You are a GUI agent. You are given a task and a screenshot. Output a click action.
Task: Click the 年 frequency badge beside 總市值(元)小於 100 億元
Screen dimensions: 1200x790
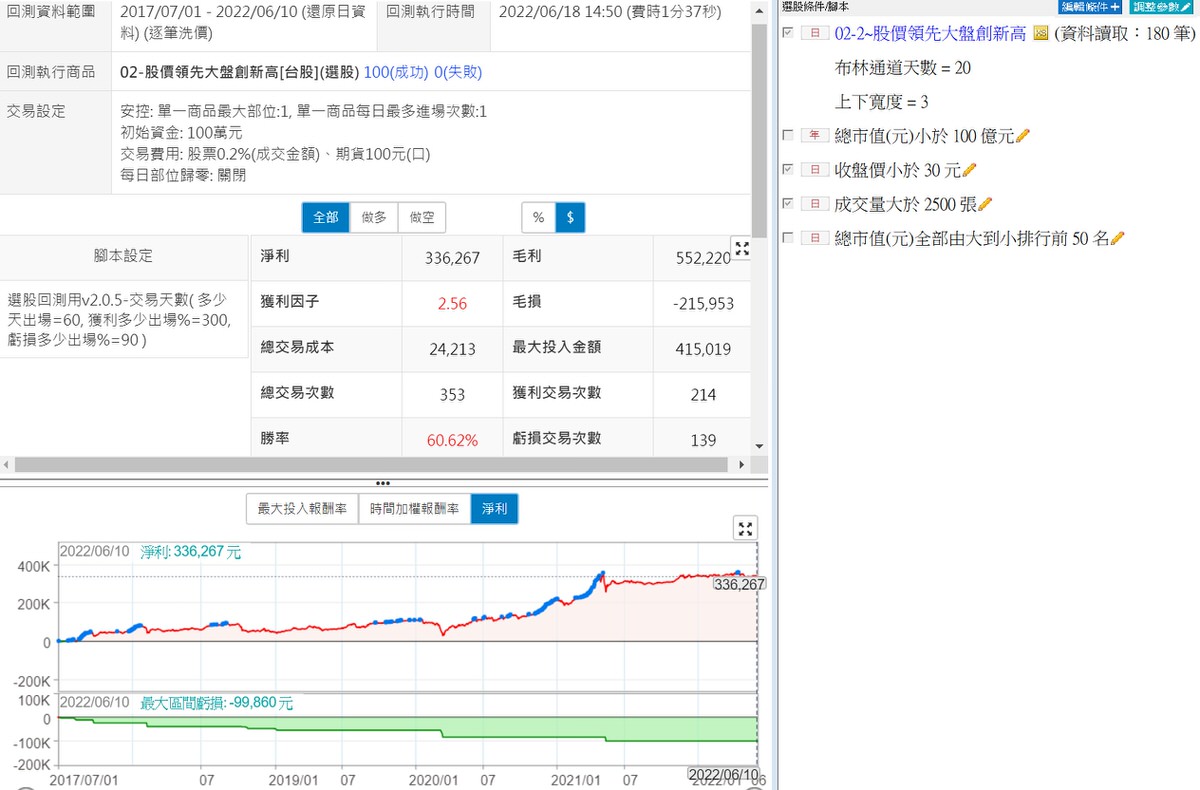tap(815, 136)
